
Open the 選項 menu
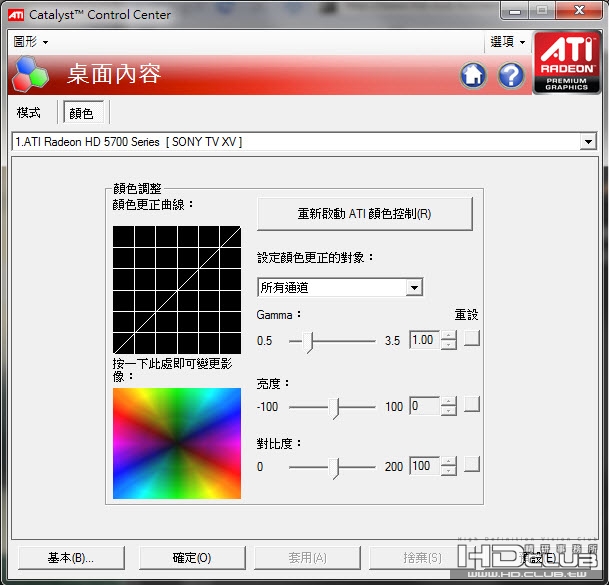click(x=507, y=42)
